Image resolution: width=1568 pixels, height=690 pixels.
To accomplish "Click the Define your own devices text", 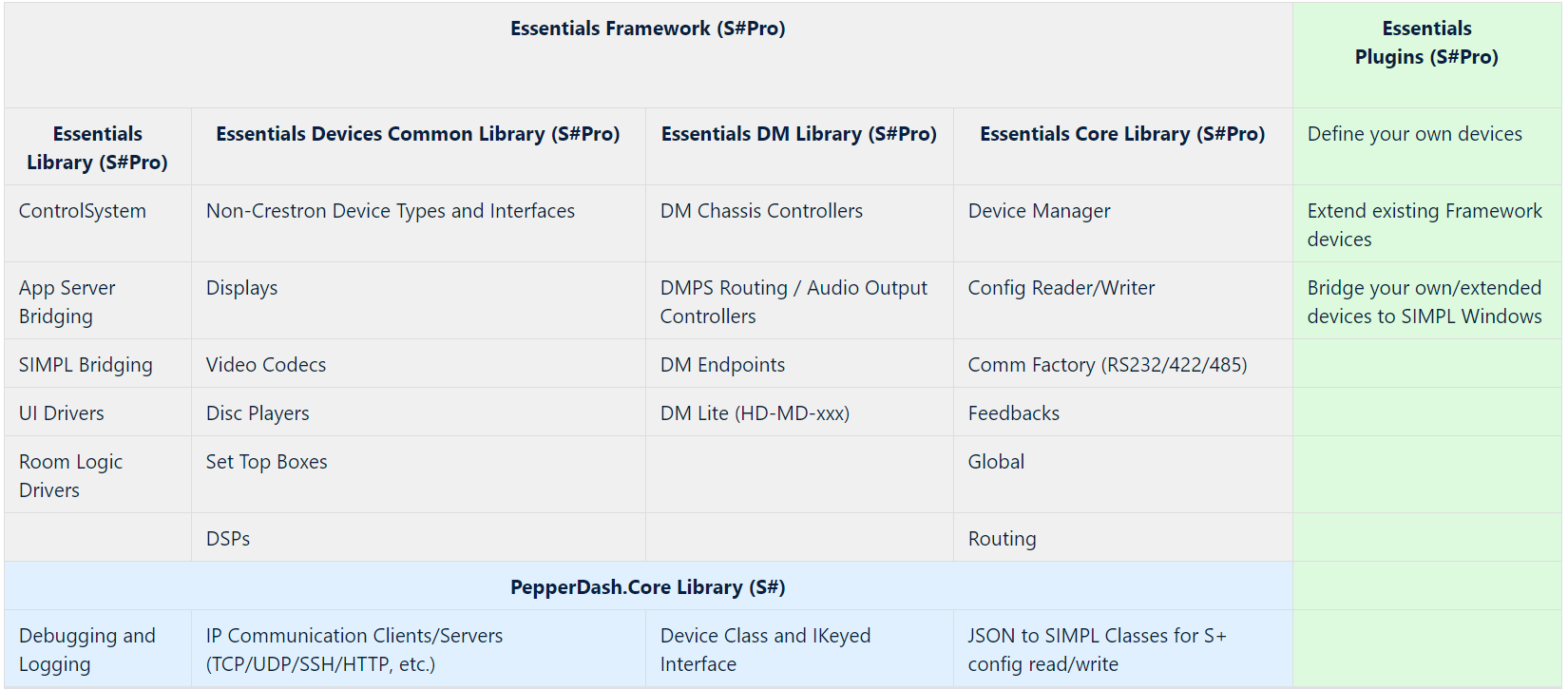I will coord(1414,134).
